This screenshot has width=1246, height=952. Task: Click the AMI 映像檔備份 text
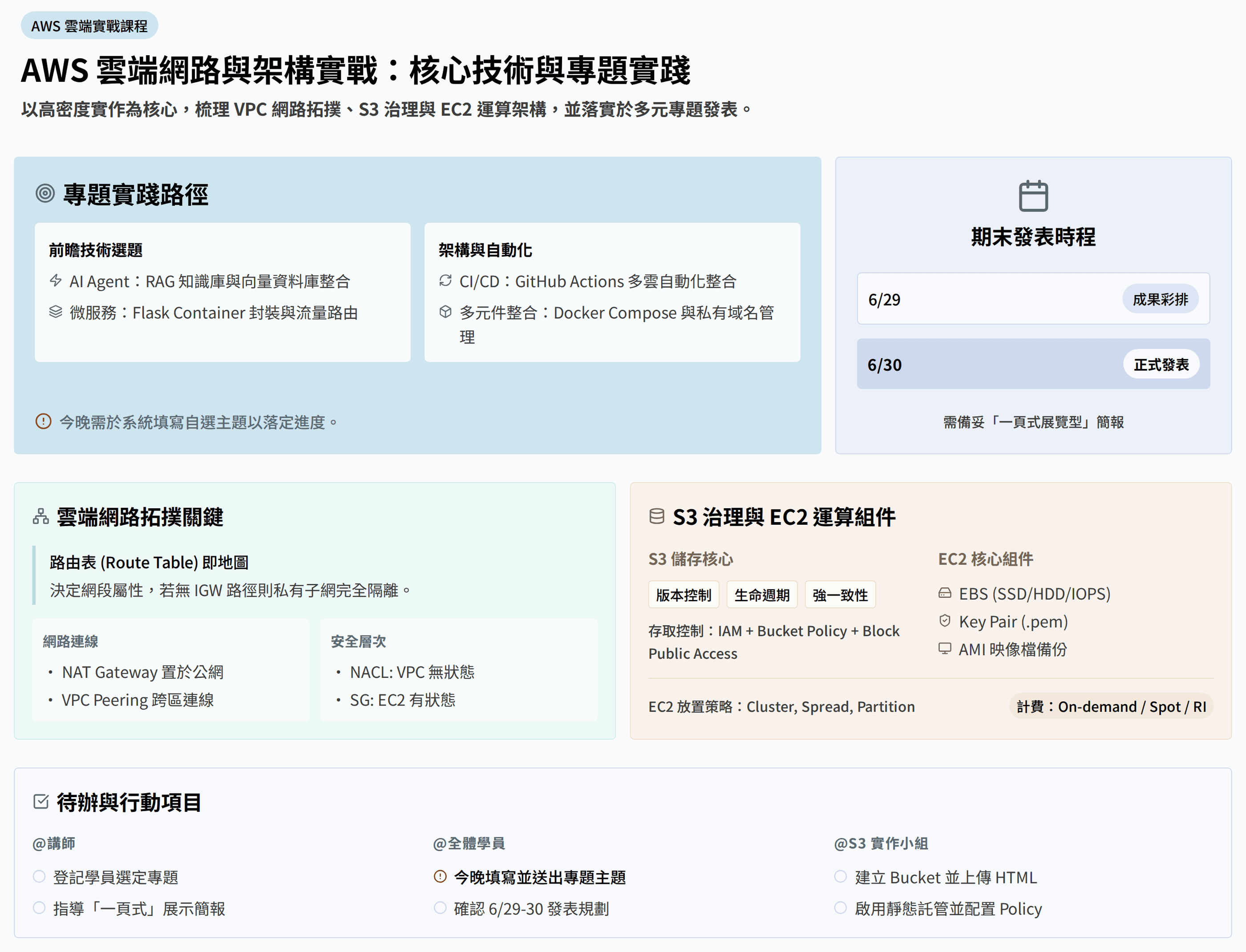(1012, 649)
